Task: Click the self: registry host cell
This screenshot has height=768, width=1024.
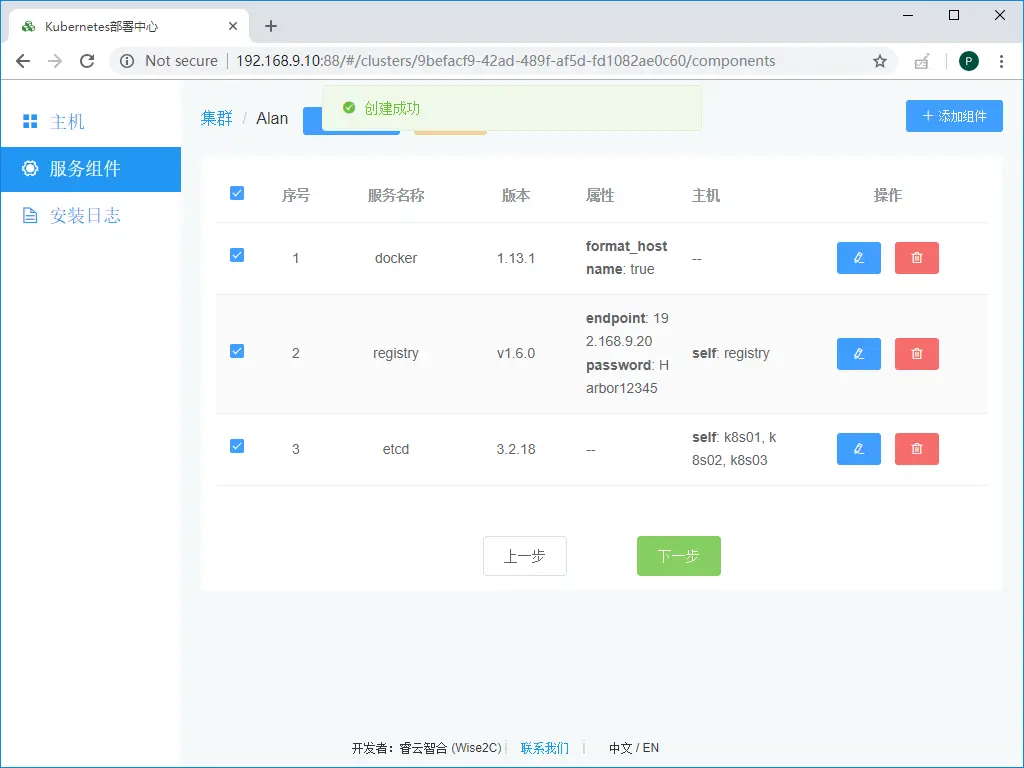Action: [x=731, y=353]
